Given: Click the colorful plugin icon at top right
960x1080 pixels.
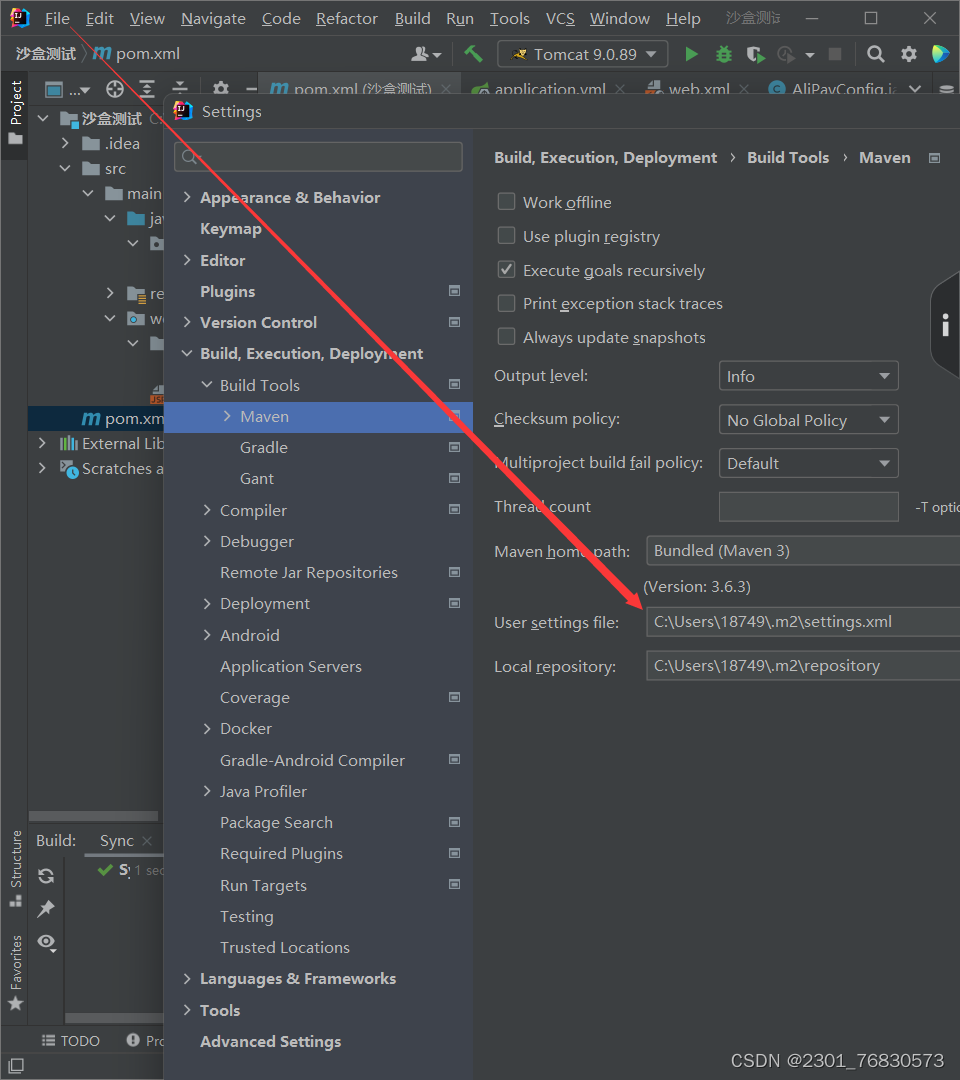Looking at the screenshot, I should click(x=941, y=54).
